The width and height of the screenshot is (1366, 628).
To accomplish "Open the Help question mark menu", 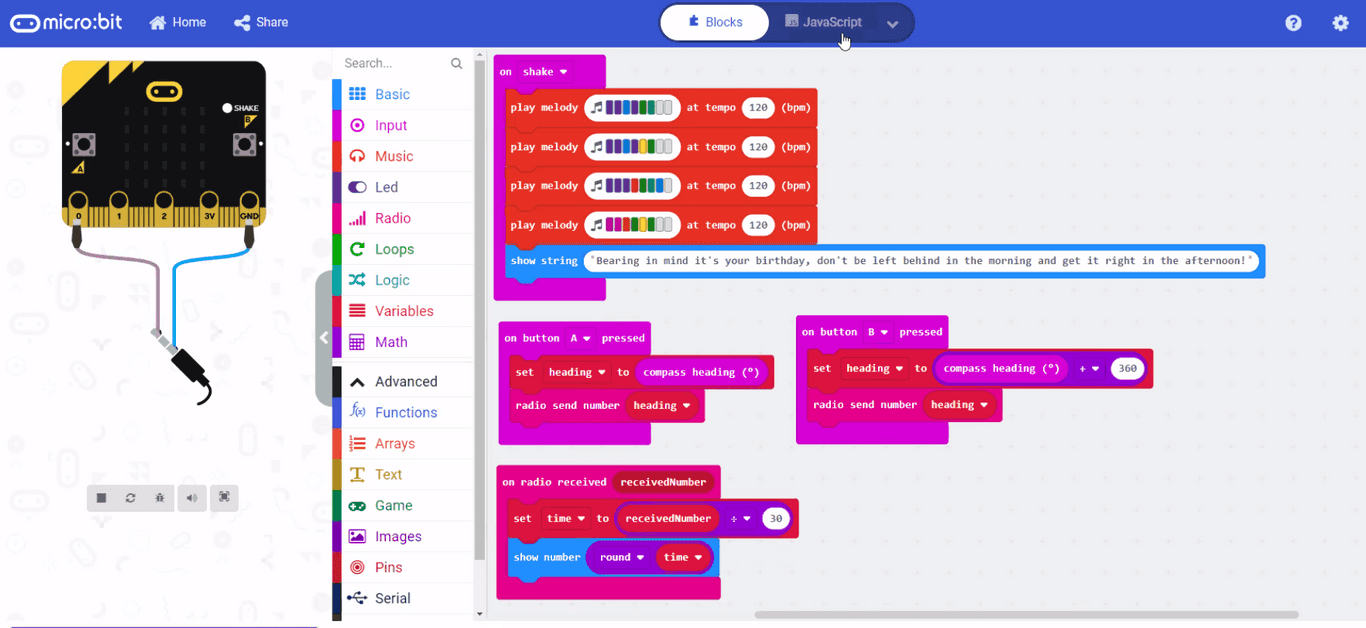I will click(x=1293, y=23).
